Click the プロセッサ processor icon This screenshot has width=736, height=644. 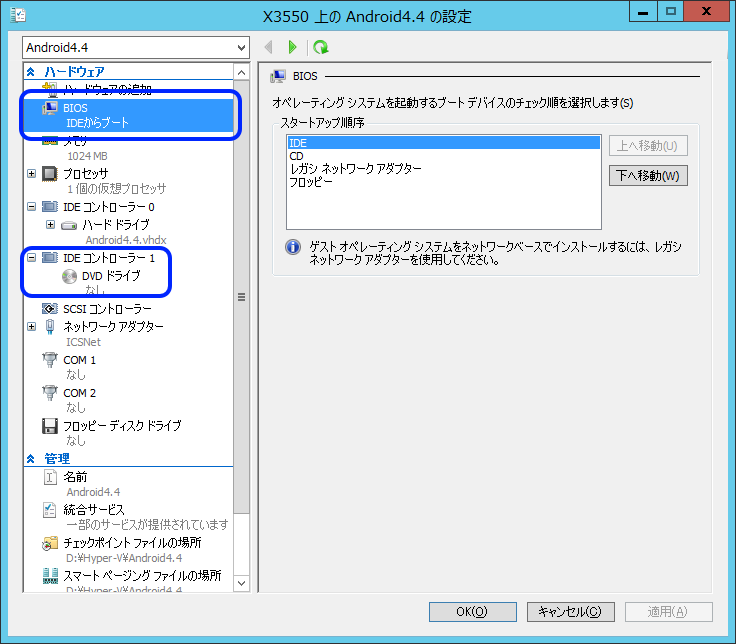(50, 174)
